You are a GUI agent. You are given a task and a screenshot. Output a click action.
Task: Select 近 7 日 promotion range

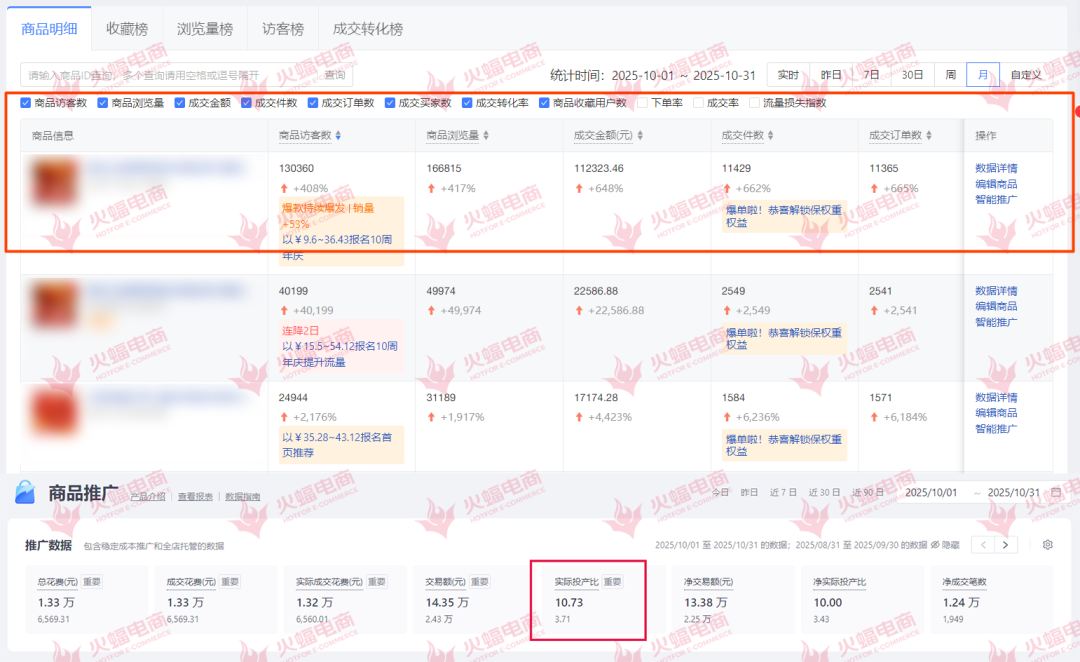783,493
